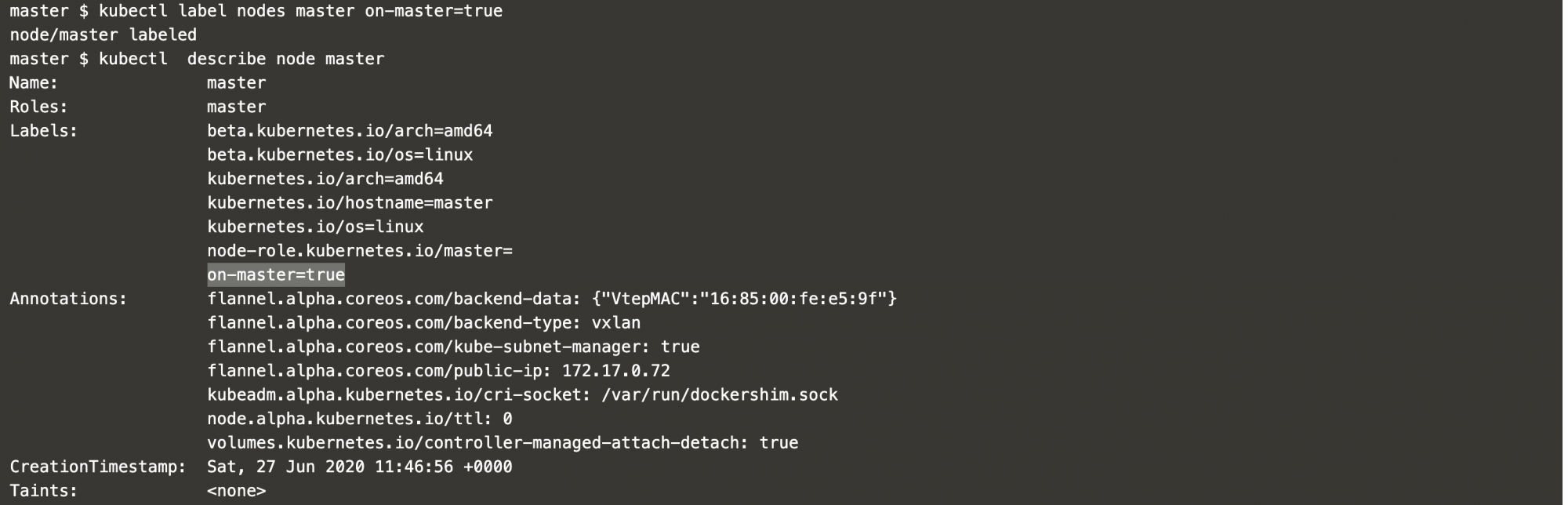1568x505 pixels.
Task: Click the 'node/master labeled' output line
Action: coord(103,35)
